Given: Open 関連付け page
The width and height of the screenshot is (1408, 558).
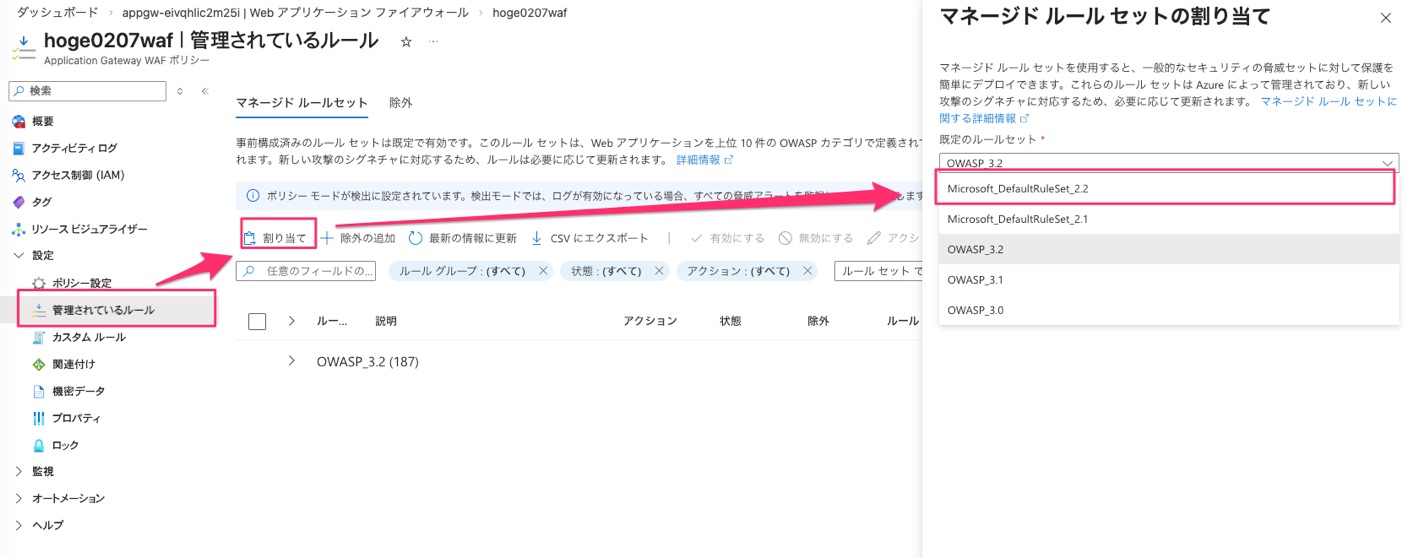Looking at the screenshot, I should (x=63, y=364).
